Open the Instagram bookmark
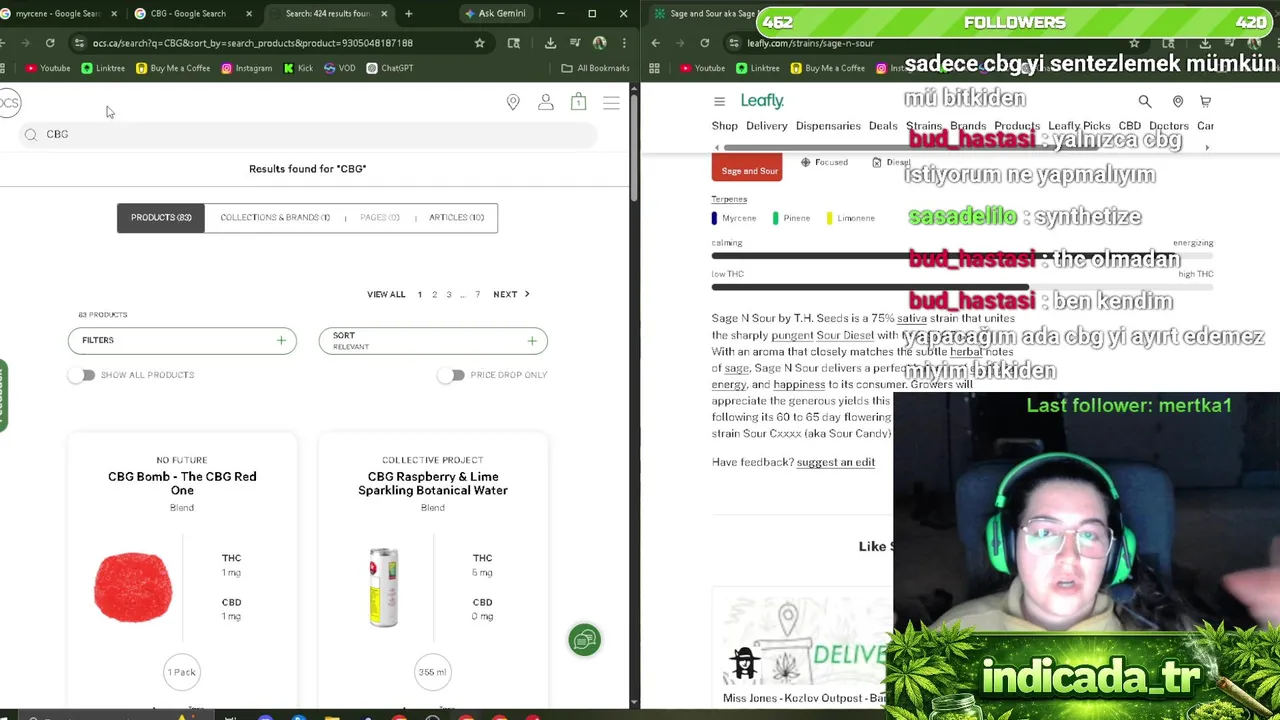The image size is (1280, 720). [247, 68]
